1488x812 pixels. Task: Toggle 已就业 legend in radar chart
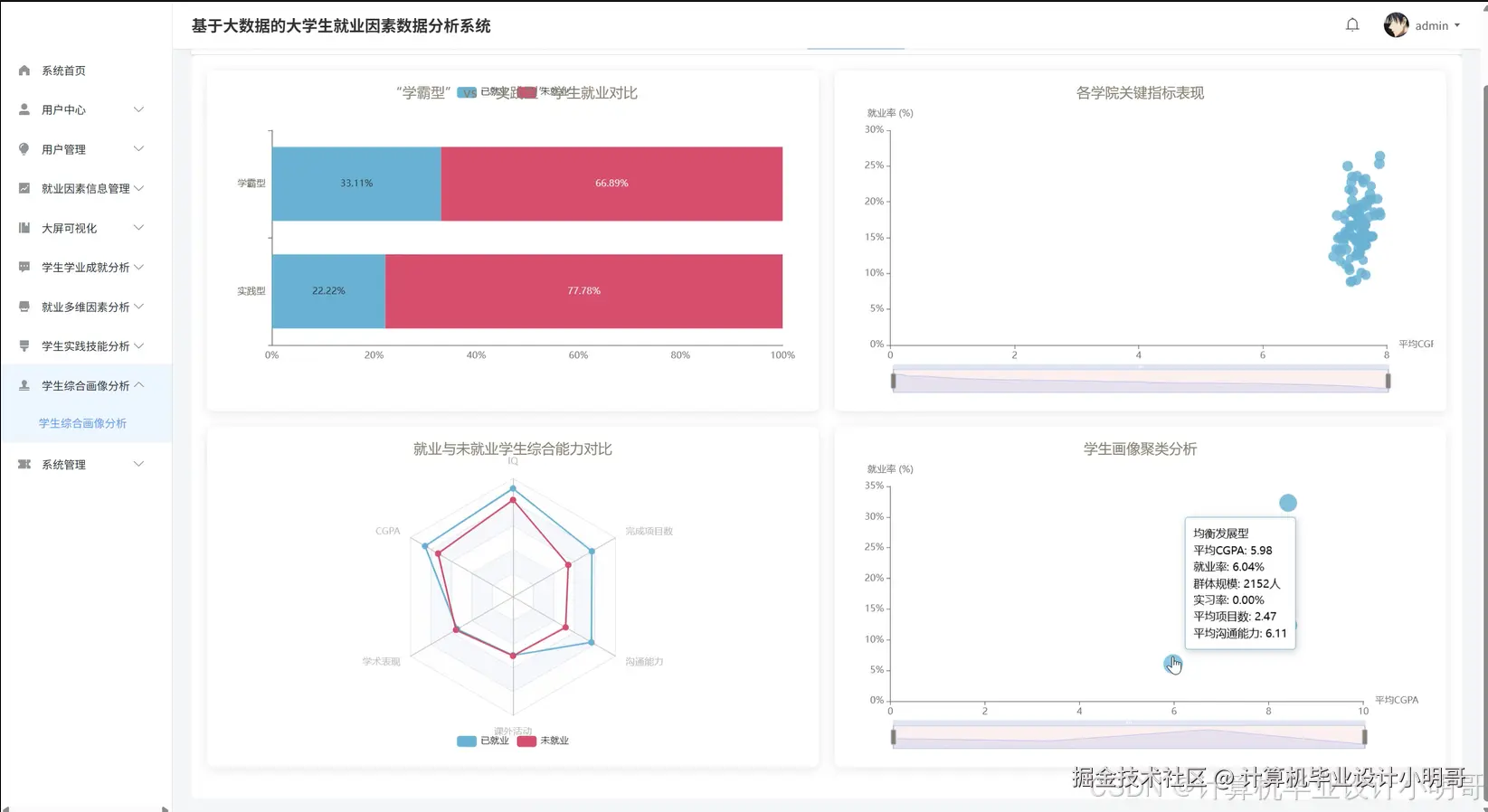[483, 741]
